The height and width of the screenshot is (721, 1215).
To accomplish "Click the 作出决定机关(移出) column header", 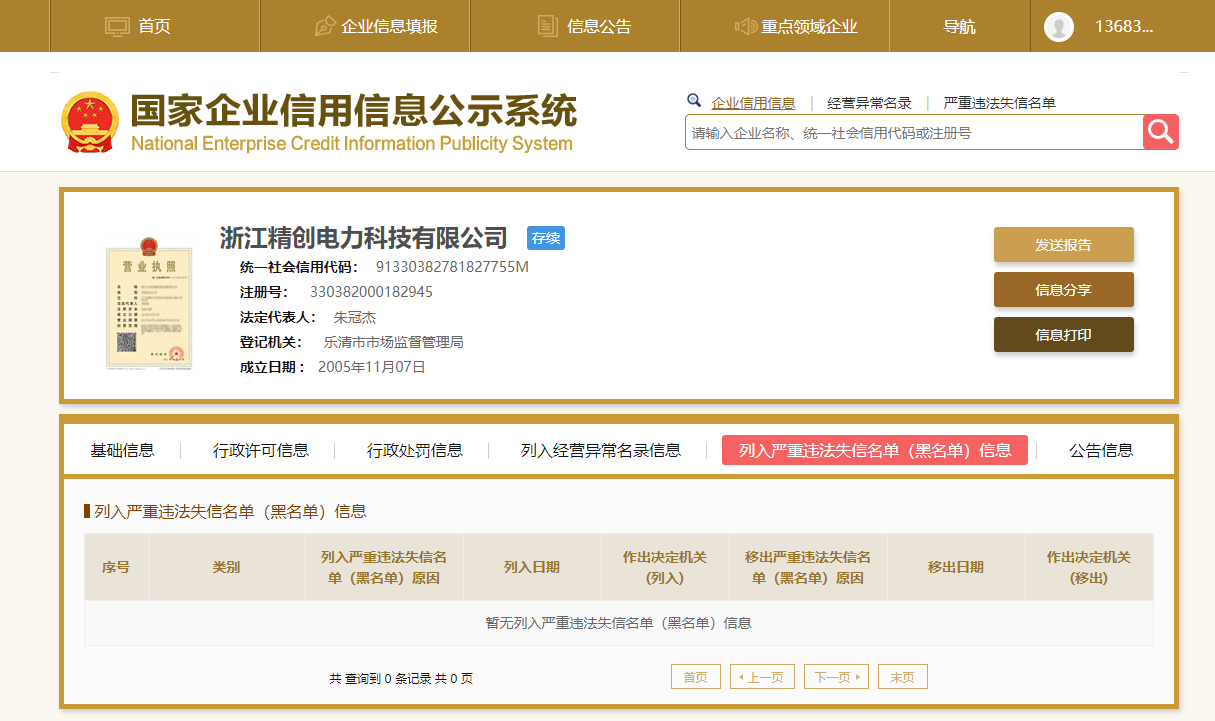I will [x=1089, y=567].
